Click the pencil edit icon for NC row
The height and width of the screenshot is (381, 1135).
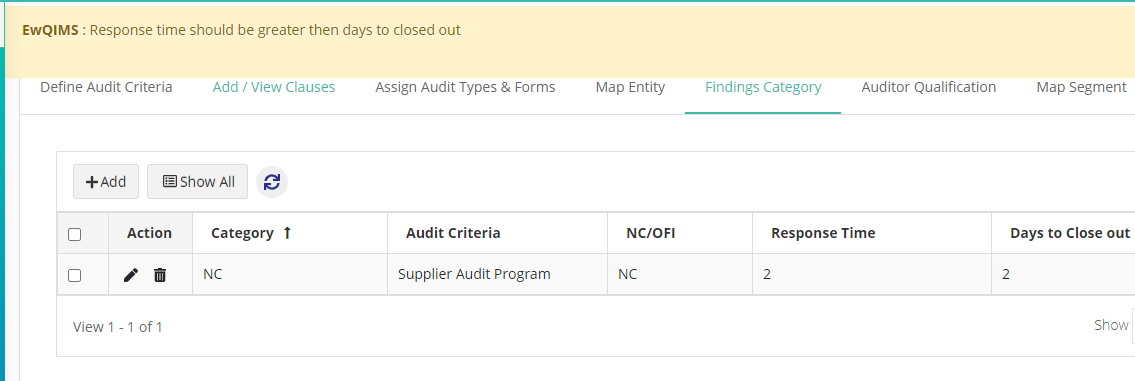pyautogui.click(x=130, y=275)
